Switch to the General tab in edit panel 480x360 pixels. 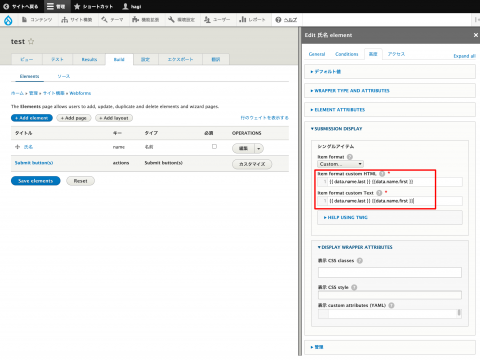pyautogui.click(x=317, y=54)
